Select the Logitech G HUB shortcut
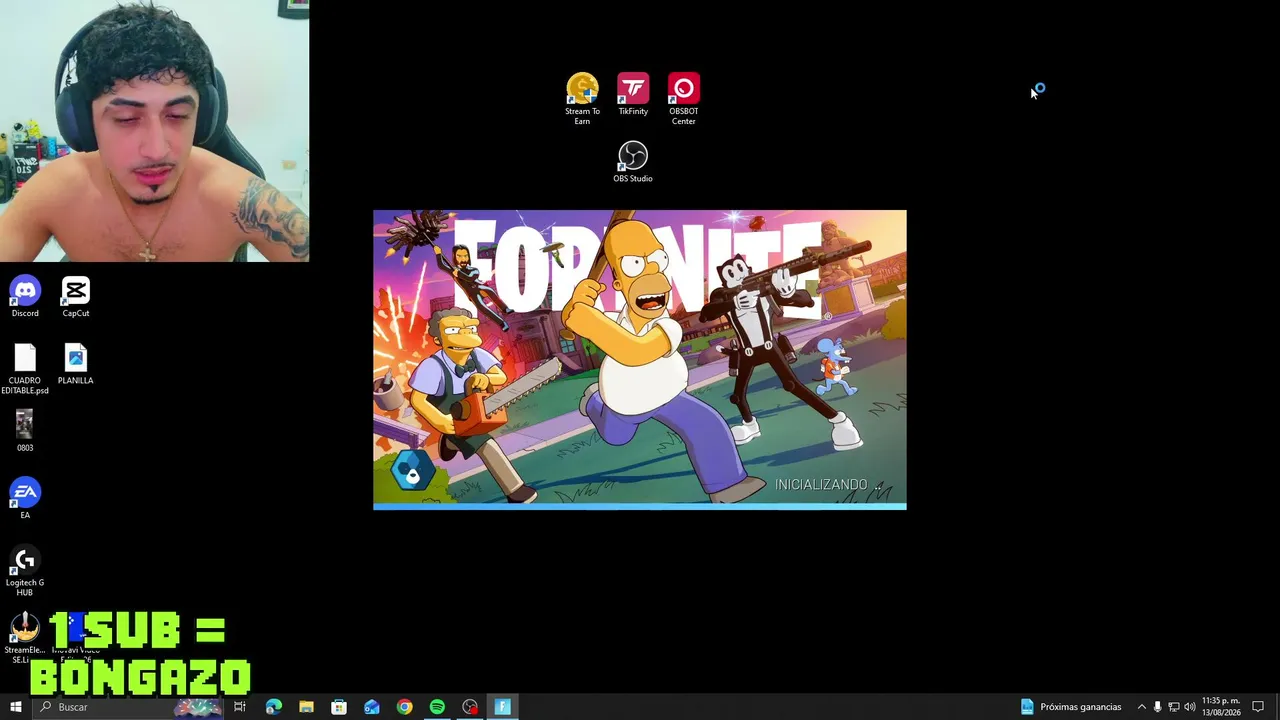 pos(25,571)
